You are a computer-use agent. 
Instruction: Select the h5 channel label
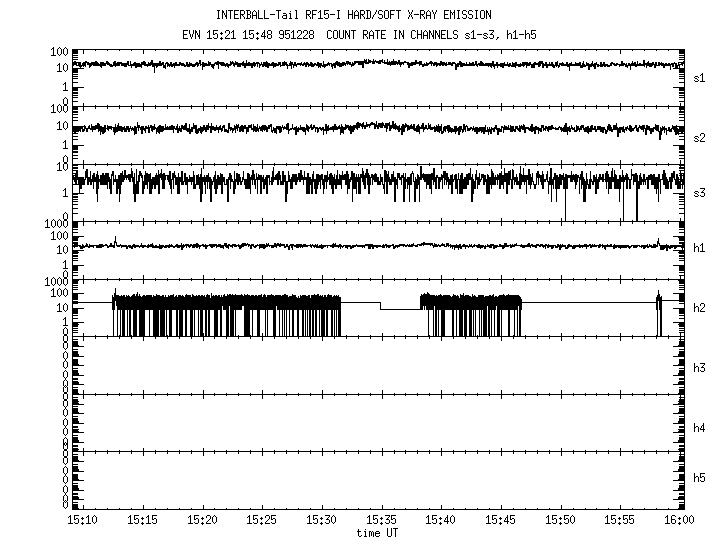click(699, 479)
